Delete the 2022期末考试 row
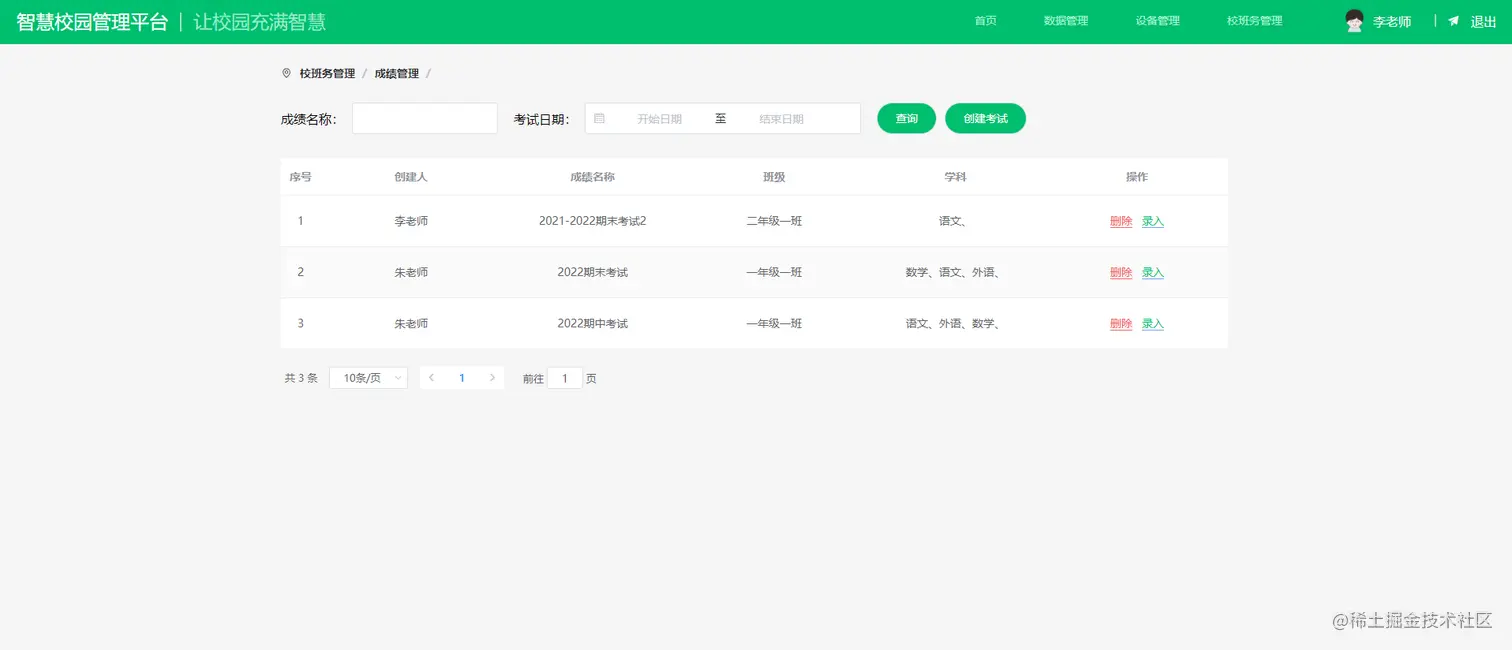 (1121, 272)
